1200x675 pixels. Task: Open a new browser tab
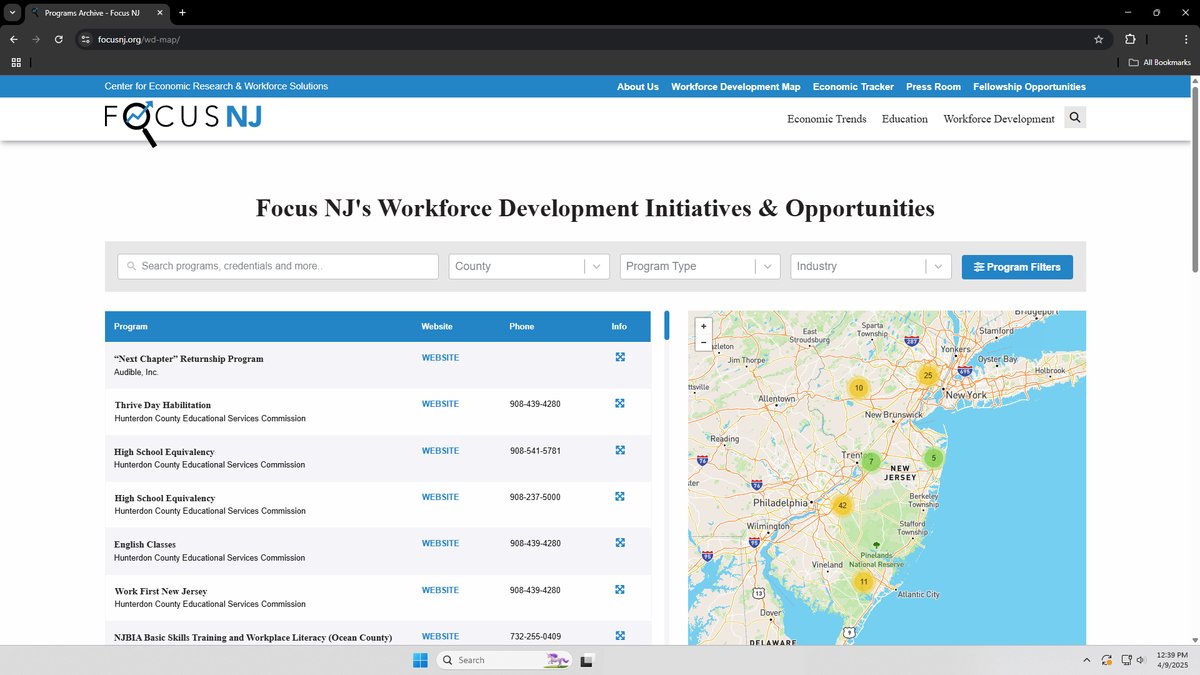tap(182, 12)
